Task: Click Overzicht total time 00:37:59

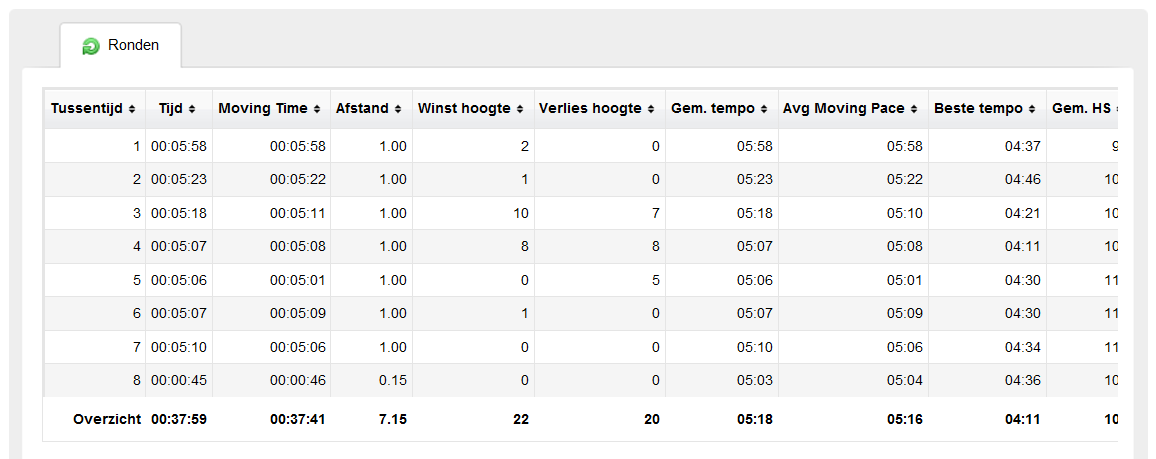Action: 178,419
